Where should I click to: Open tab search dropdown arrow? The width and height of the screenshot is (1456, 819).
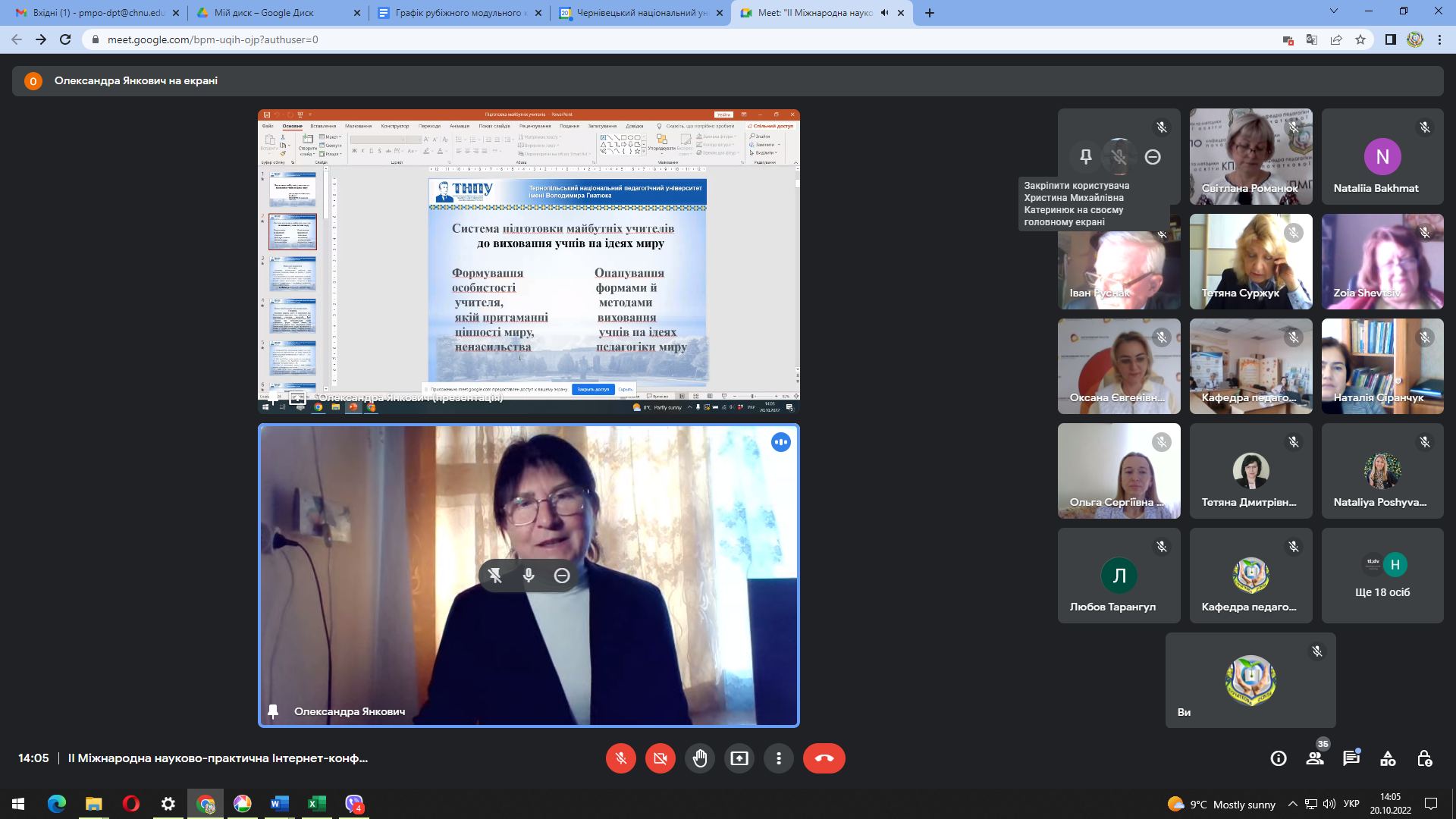pyautogui.click(x=1335, y=11)
